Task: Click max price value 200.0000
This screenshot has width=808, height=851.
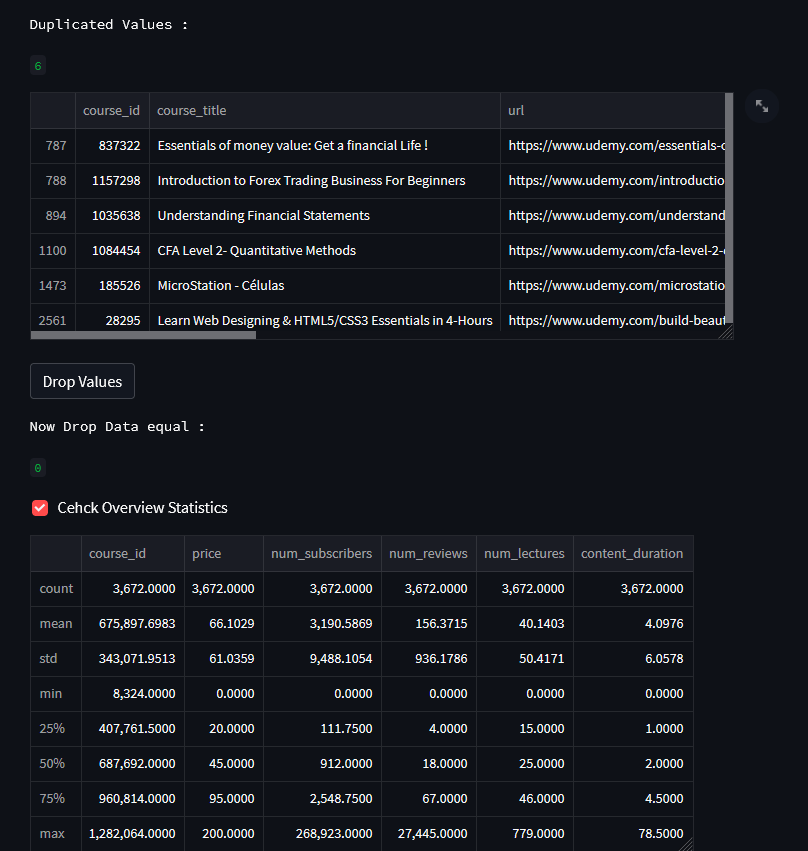Action: [224, 834]
